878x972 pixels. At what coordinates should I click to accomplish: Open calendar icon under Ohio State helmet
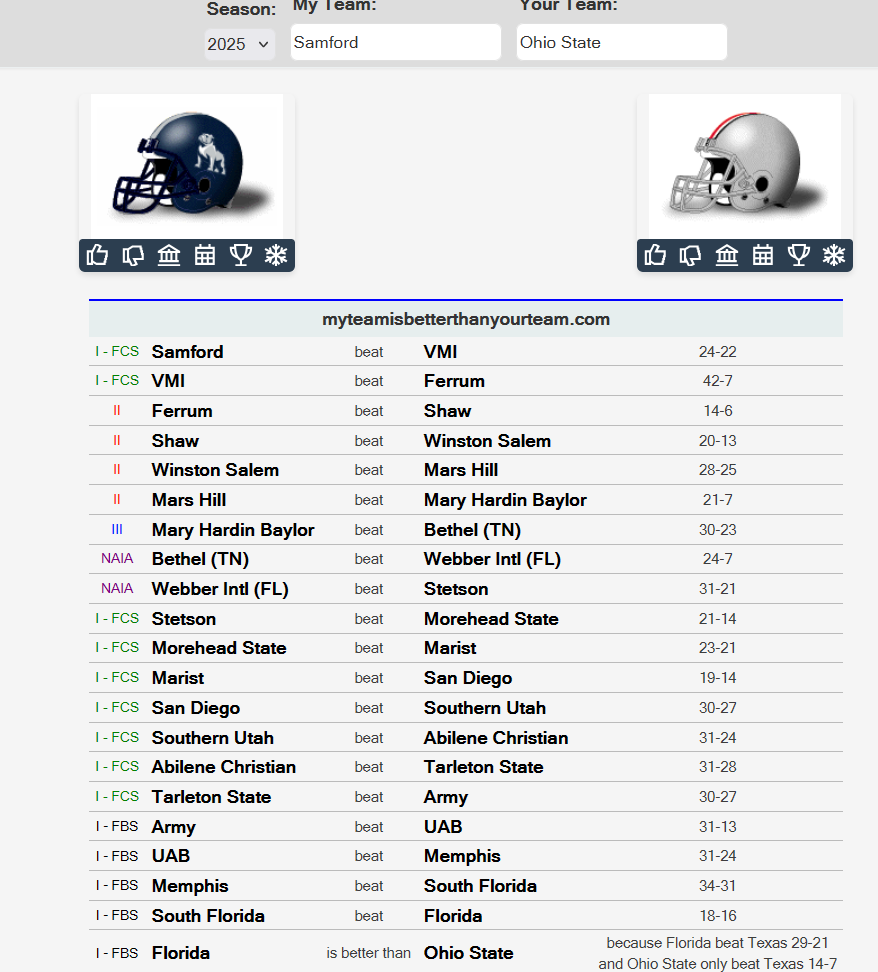[763, 255]
